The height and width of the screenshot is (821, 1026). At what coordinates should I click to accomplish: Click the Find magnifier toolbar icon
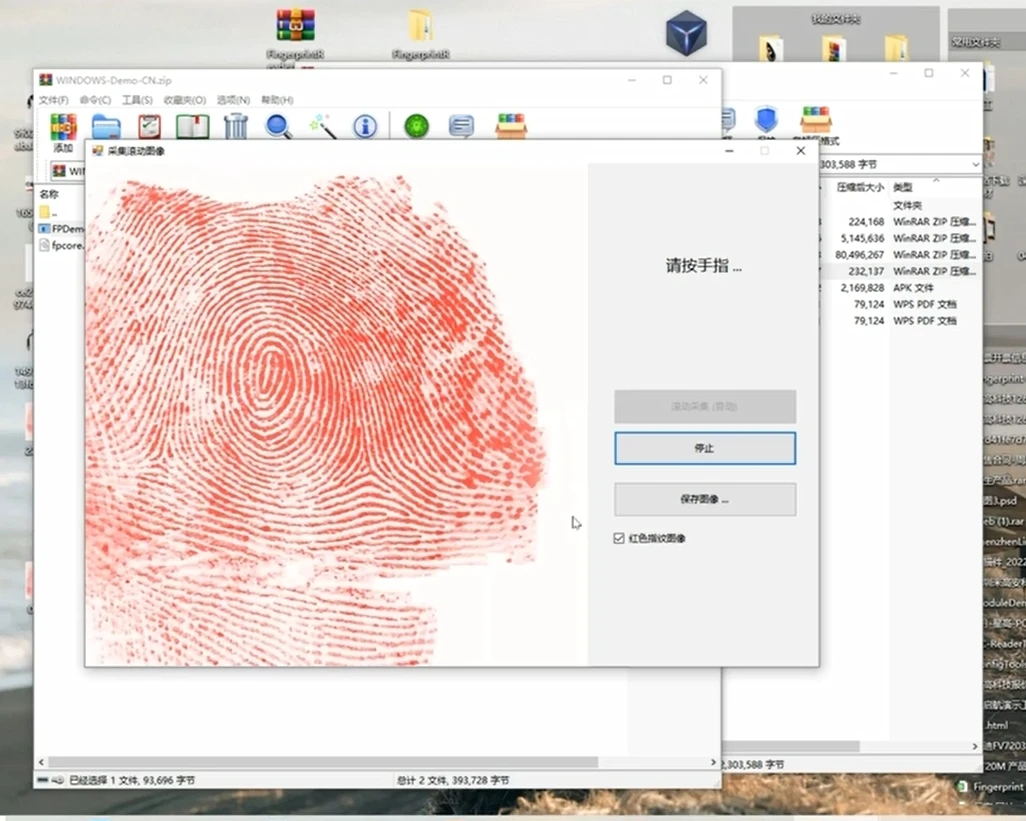278,126
